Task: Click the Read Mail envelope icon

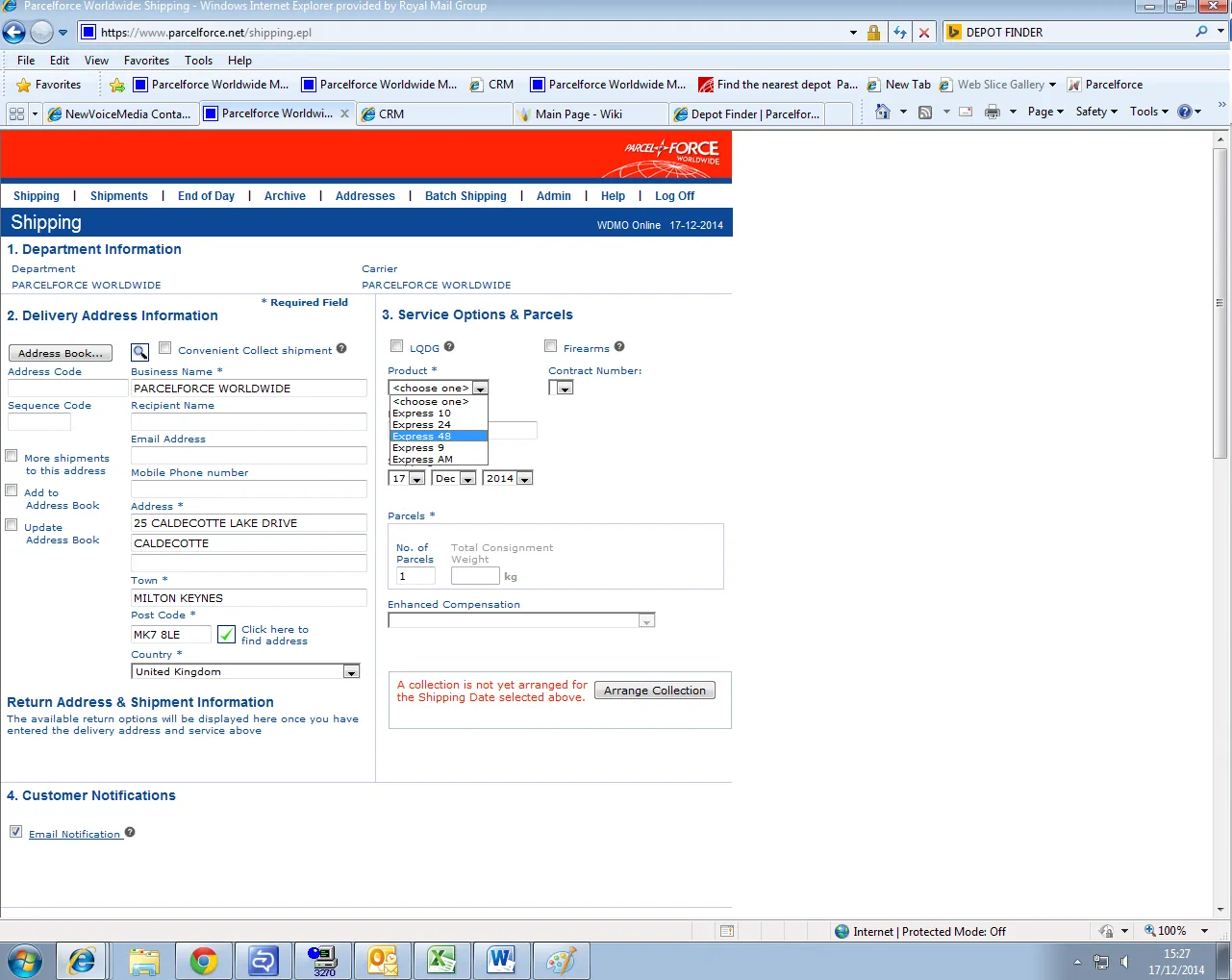Action: [x=966, y=112]
